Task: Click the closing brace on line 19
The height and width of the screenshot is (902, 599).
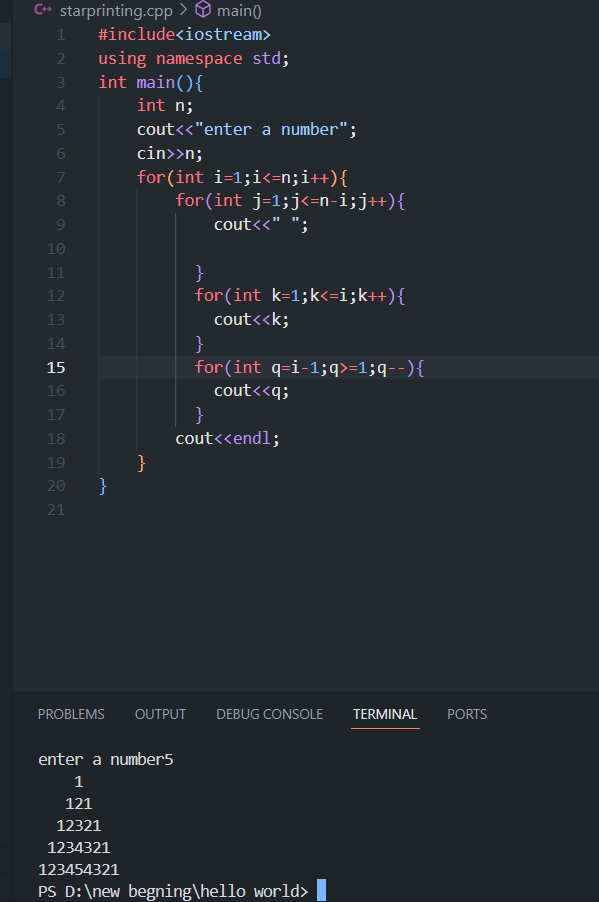Action: [142, 463]
